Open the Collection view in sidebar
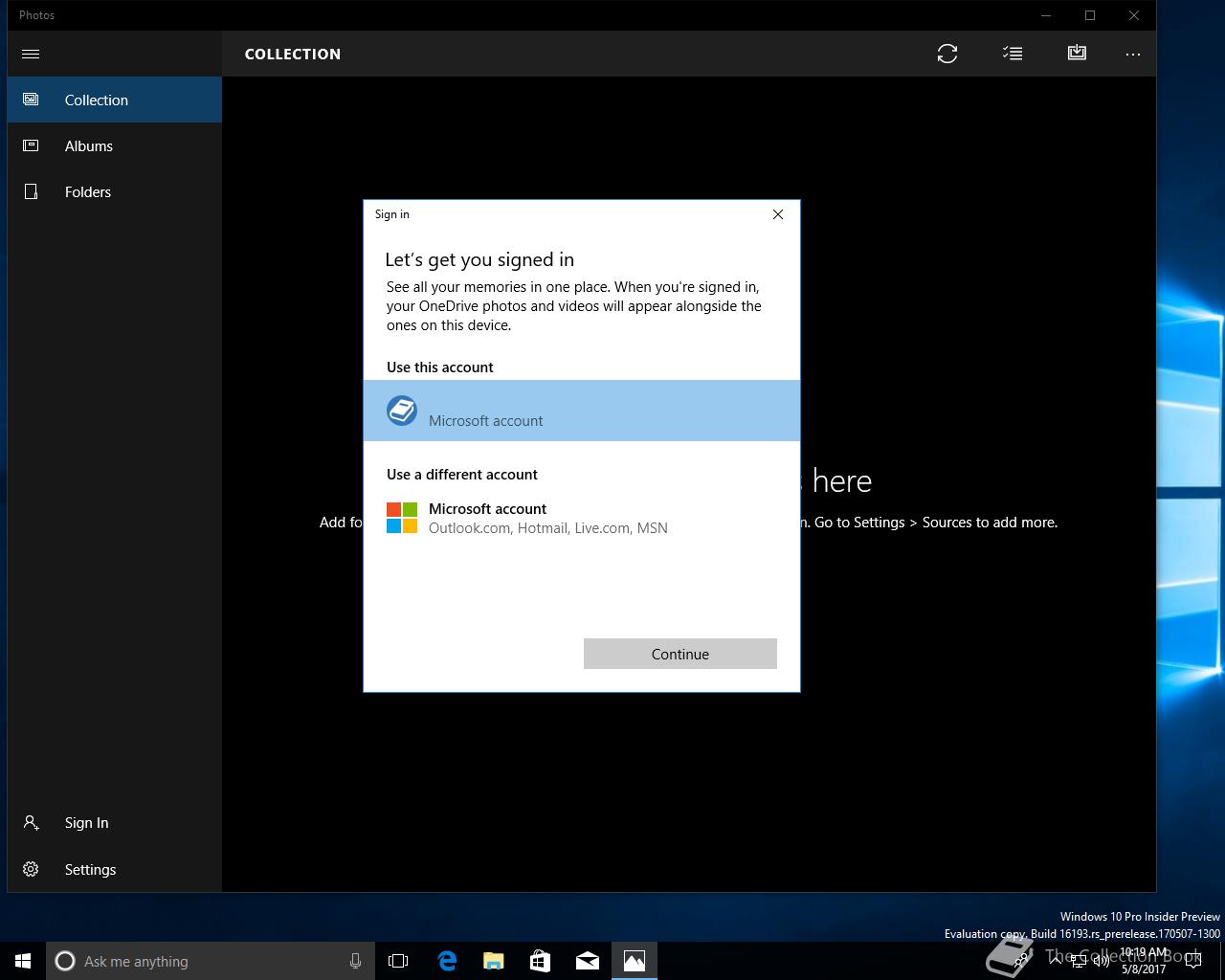The height and width of the screenshot is (980, 1225). 96,100
